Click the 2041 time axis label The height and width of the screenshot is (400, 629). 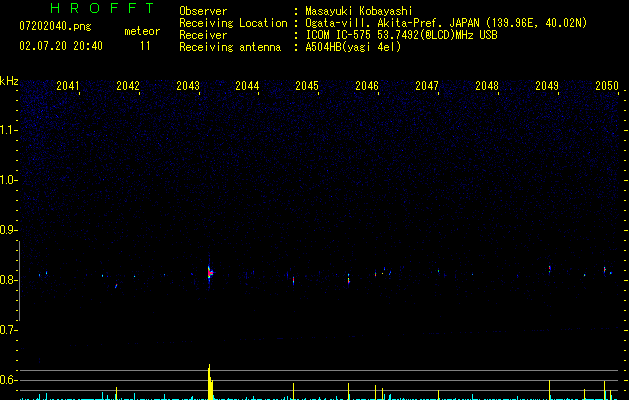67,86
